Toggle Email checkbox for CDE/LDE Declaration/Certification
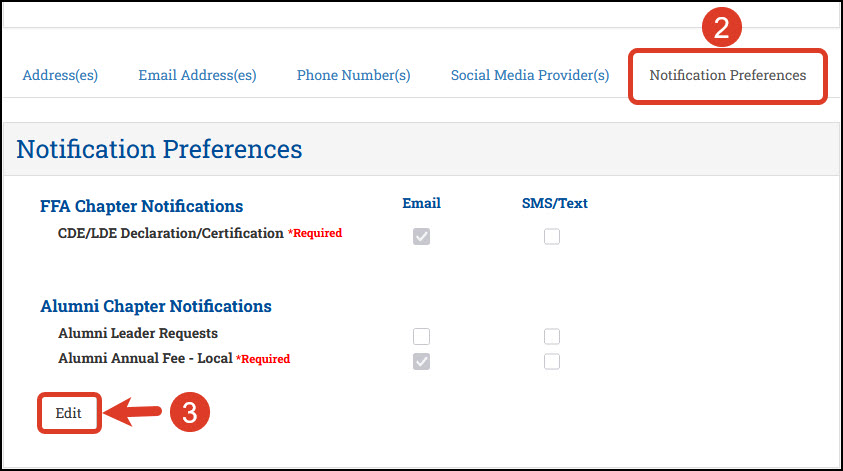Viewport: 843px width, 471px height. [x=422, y=237]
